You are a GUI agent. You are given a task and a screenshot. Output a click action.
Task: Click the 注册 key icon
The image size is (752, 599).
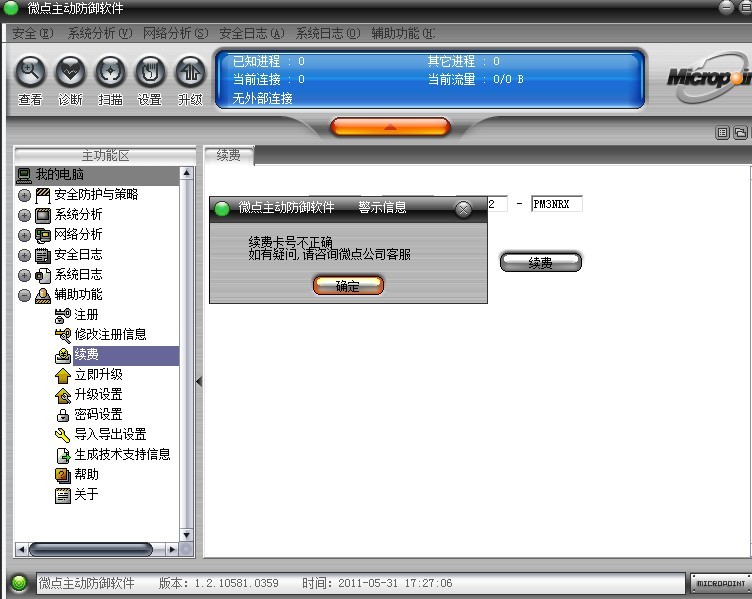click(63, 316)
